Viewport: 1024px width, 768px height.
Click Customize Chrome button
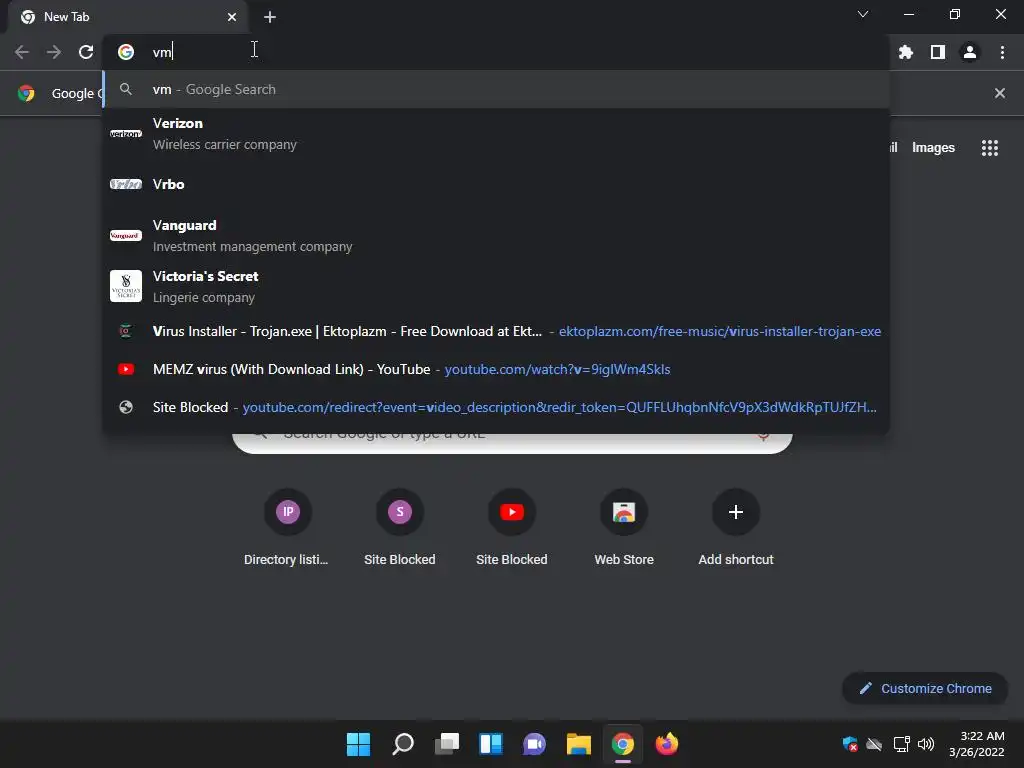pos(925,688)
